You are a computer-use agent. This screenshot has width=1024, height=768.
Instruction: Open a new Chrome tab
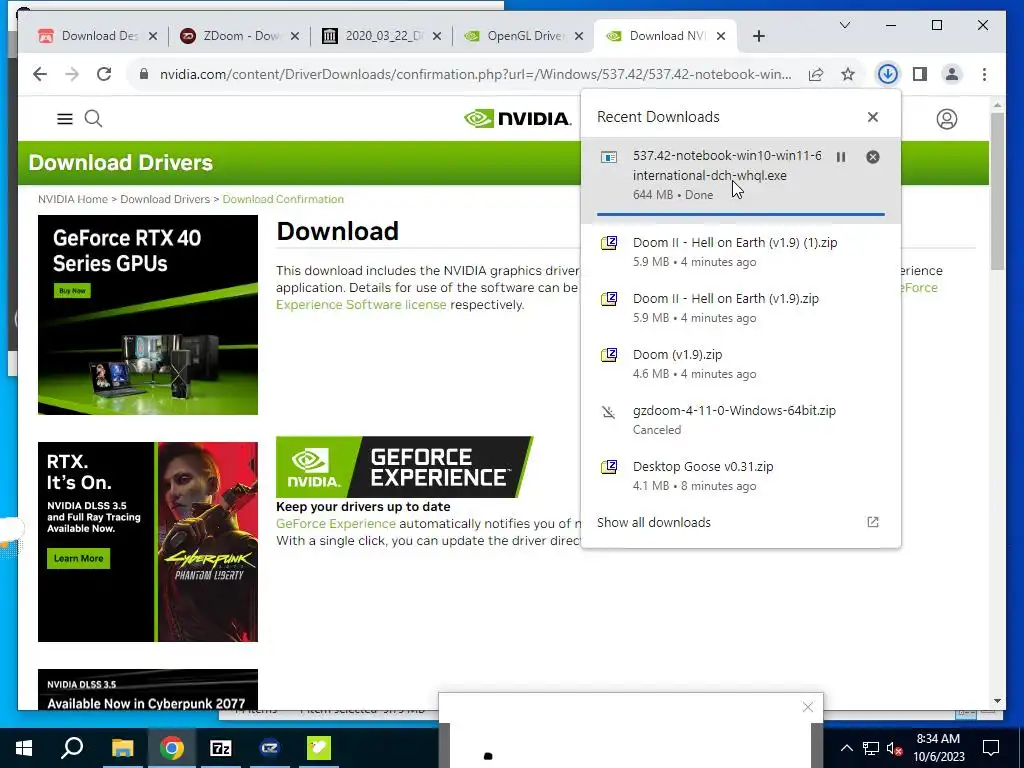pyautogui.click(x=758, y=36)
